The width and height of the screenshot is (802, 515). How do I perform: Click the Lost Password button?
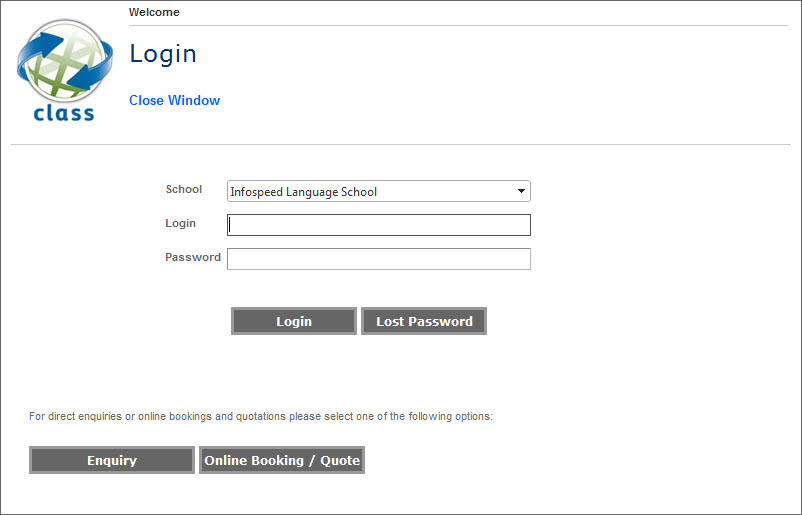[424, 321]
